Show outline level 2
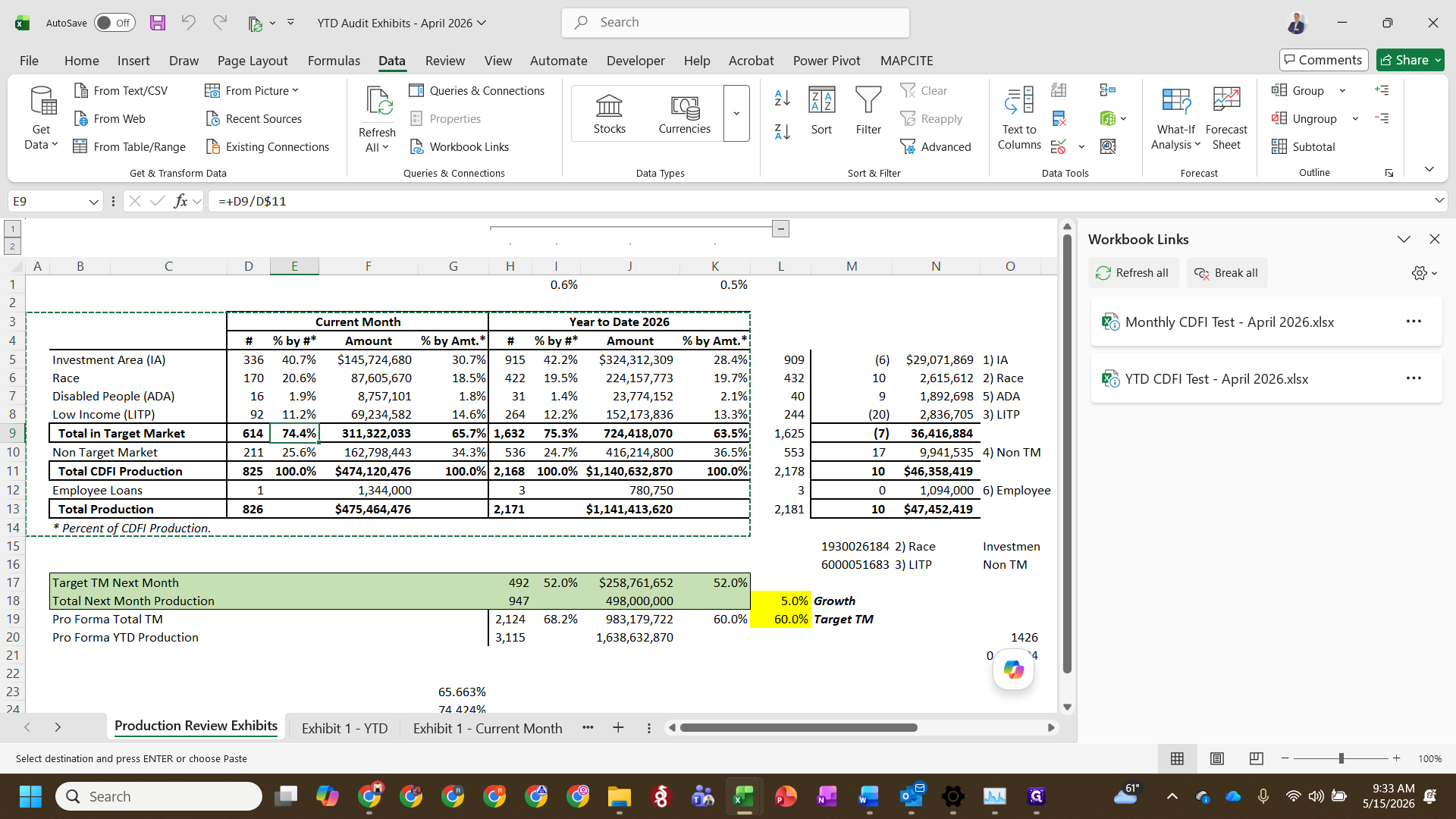The height and width of the screenshot is (819, 1456). (12, 246)
